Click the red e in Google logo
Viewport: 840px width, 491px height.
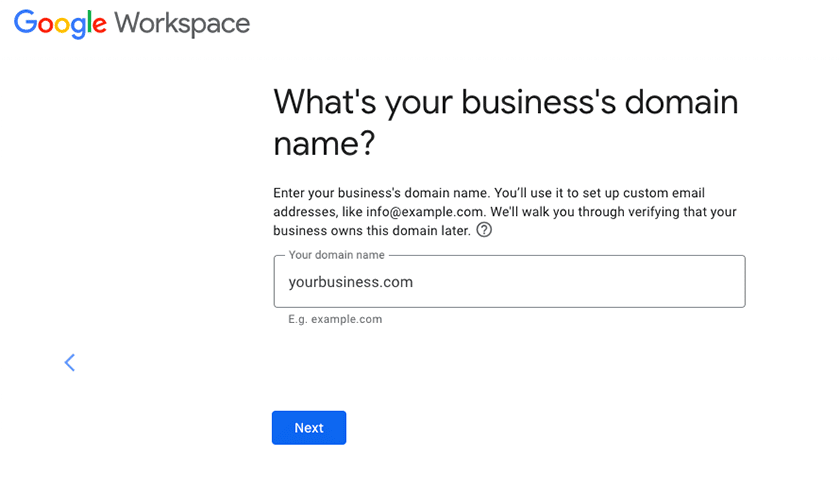click(x=100, y=25)
